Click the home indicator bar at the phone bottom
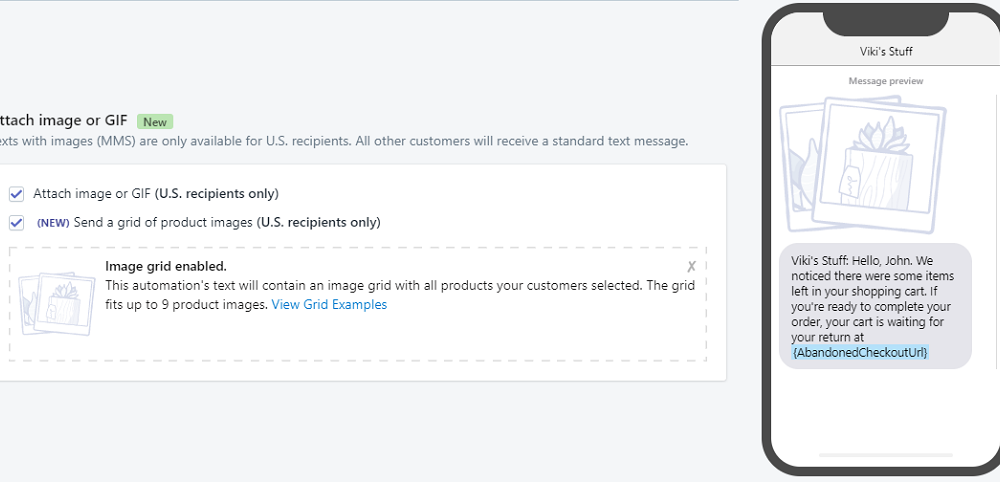 [886, 454]
